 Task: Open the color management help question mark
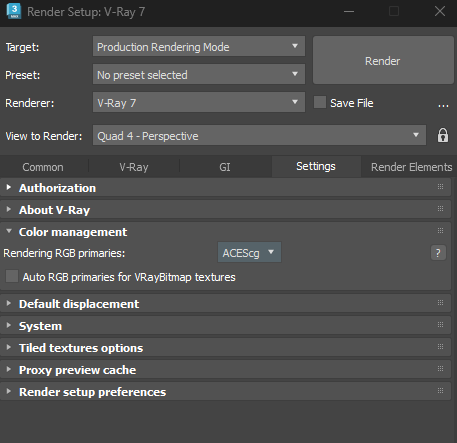(x=438, y=253)
